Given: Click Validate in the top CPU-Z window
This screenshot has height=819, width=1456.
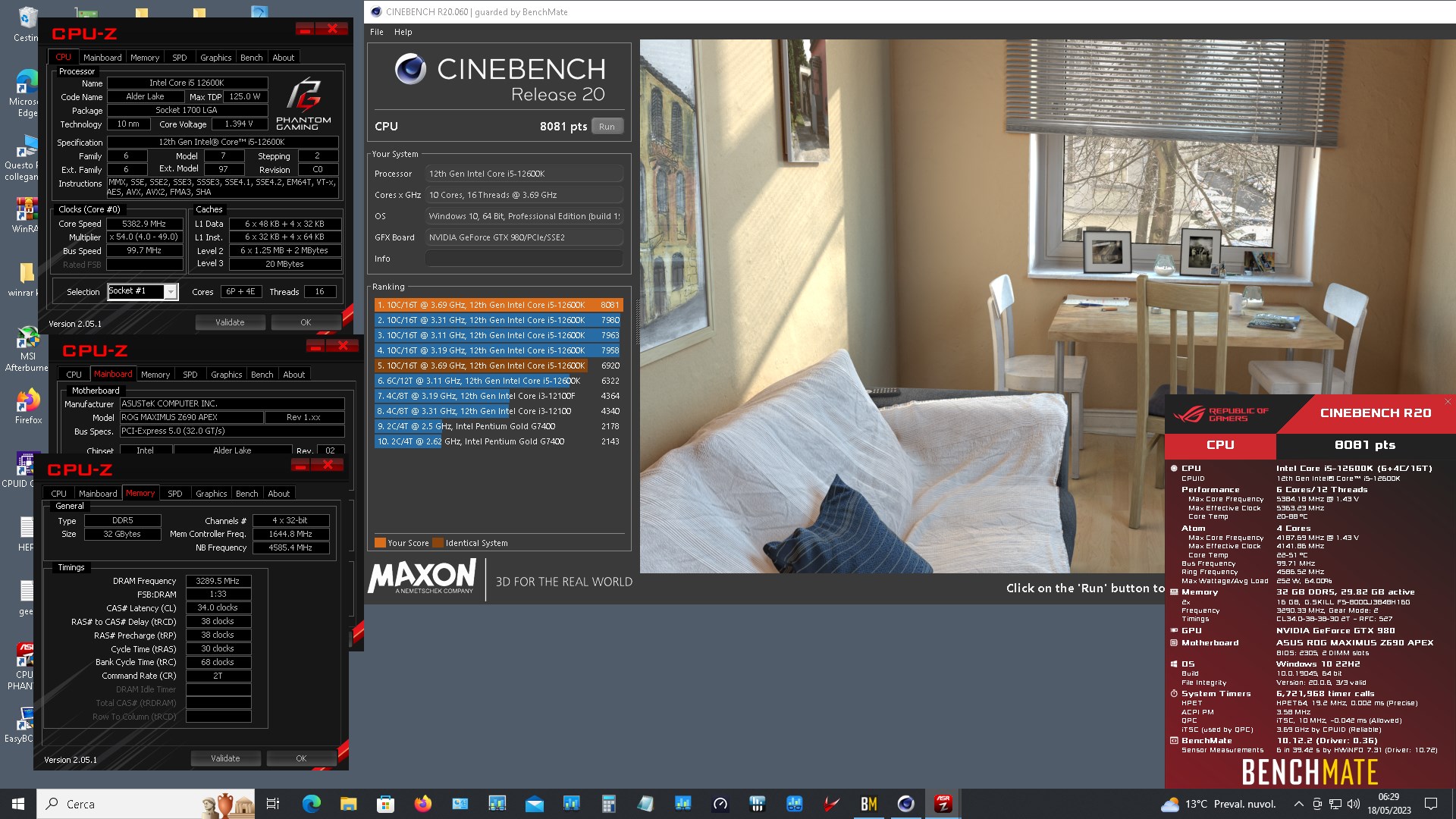Looking at the screenshot, I should [230, 322].
